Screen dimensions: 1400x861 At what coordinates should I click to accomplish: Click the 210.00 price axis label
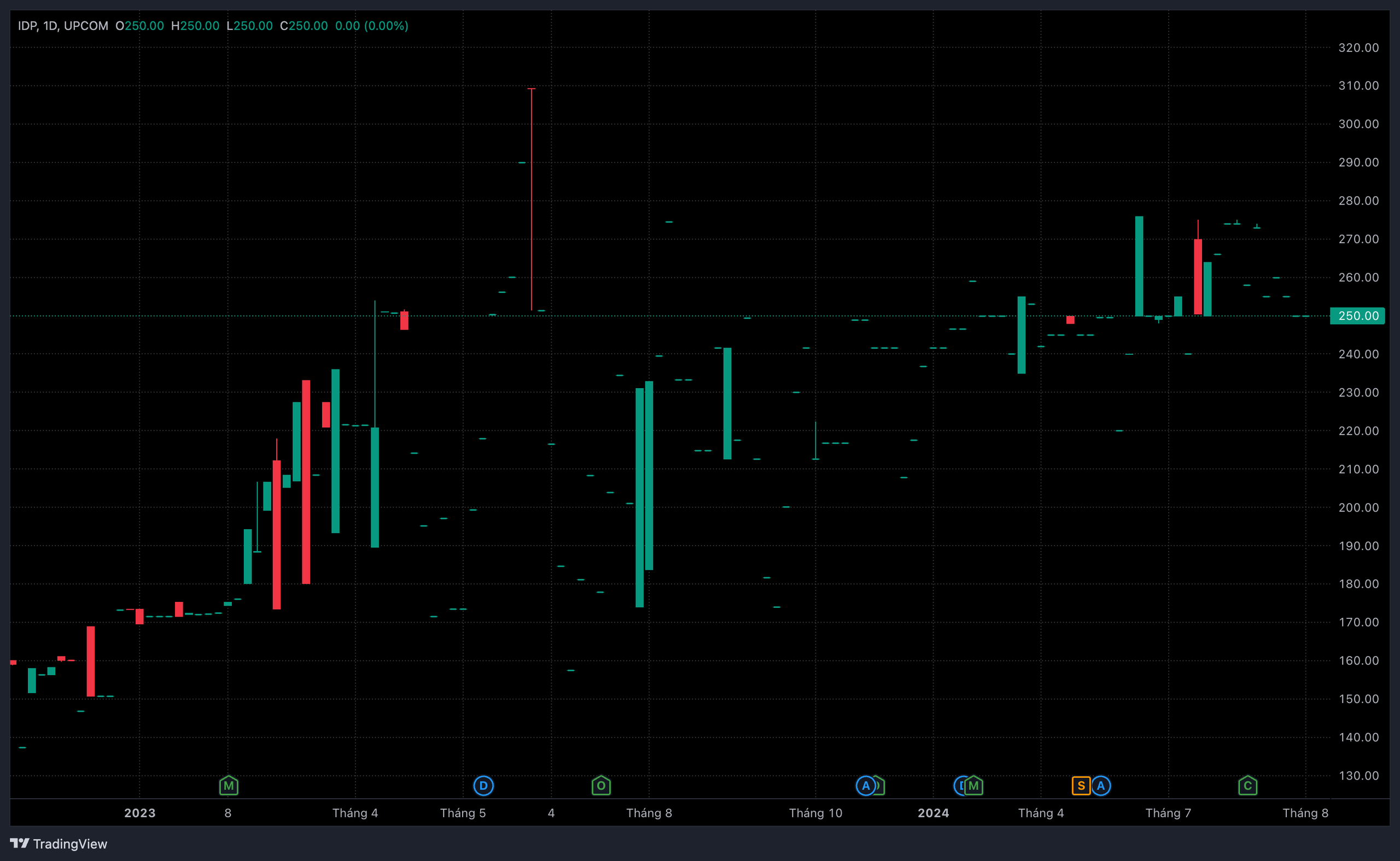1358,469
